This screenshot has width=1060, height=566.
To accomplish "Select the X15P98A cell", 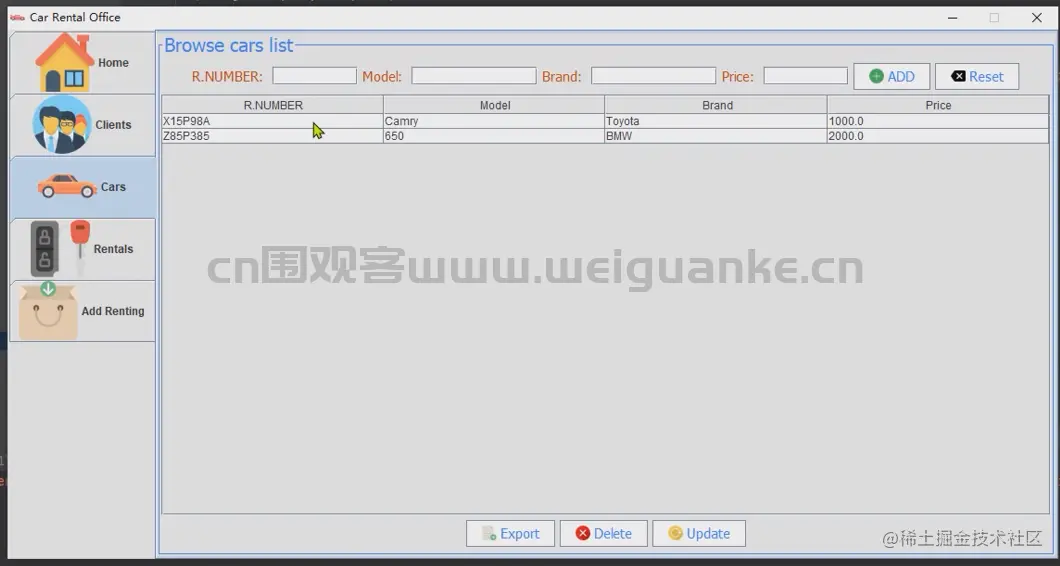I will [273, 121].
